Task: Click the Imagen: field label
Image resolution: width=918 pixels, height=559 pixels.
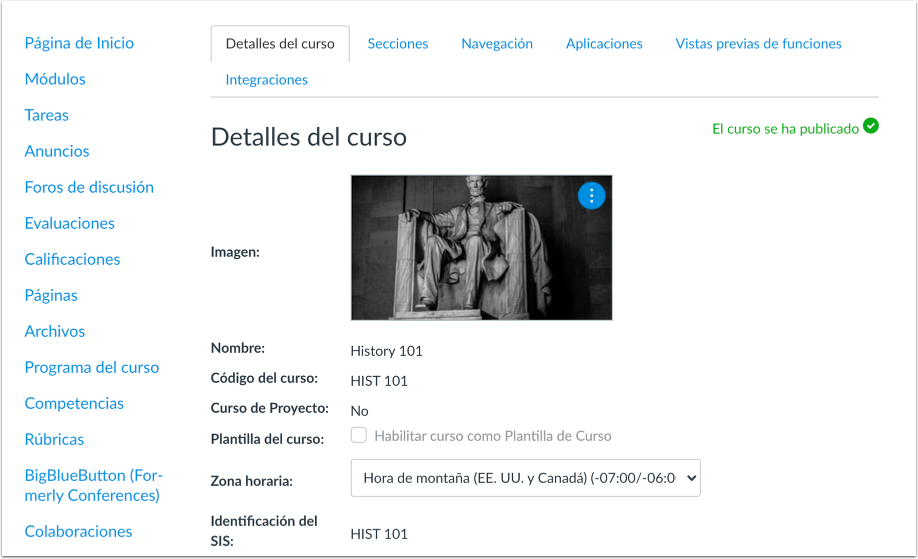Action: [235, 252]
